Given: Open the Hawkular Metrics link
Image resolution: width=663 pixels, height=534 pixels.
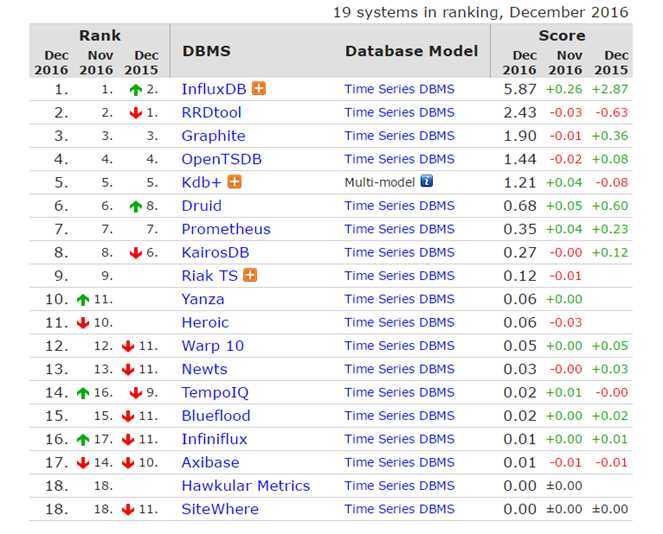Looking at the screenshot, I should tap(246, 486).
